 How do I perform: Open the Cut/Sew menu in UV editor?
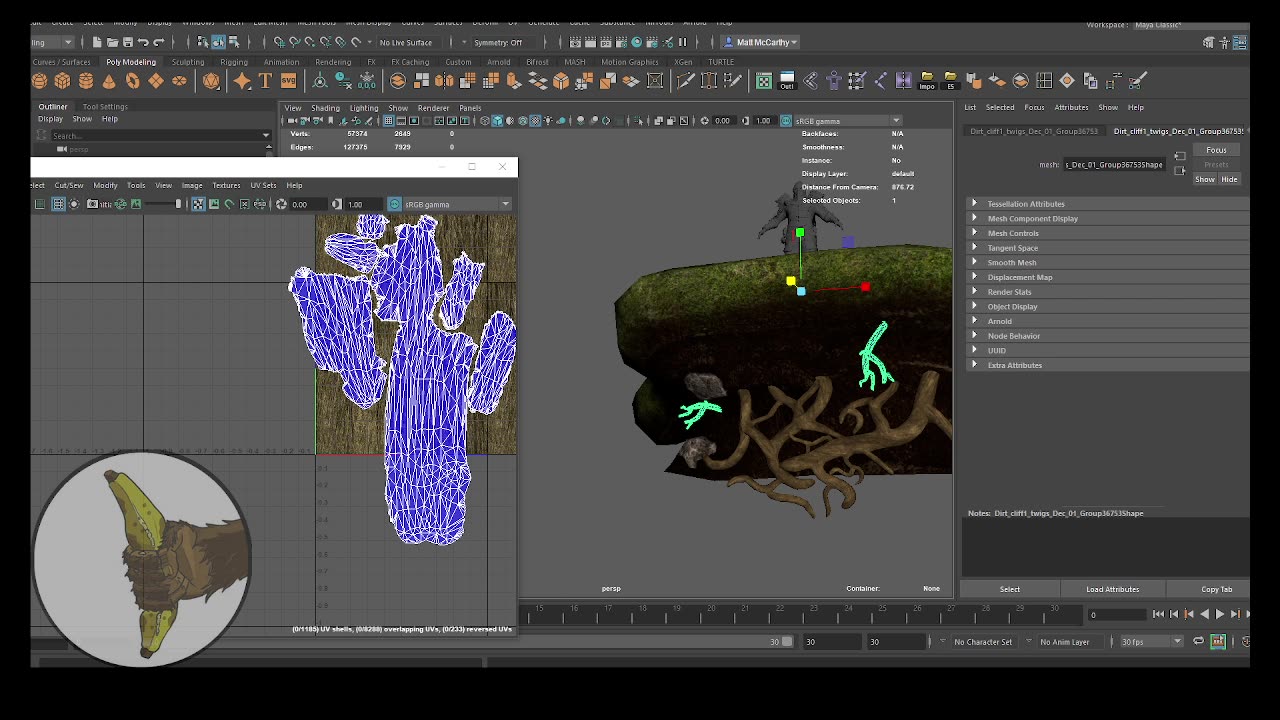[x=69, y=185]
